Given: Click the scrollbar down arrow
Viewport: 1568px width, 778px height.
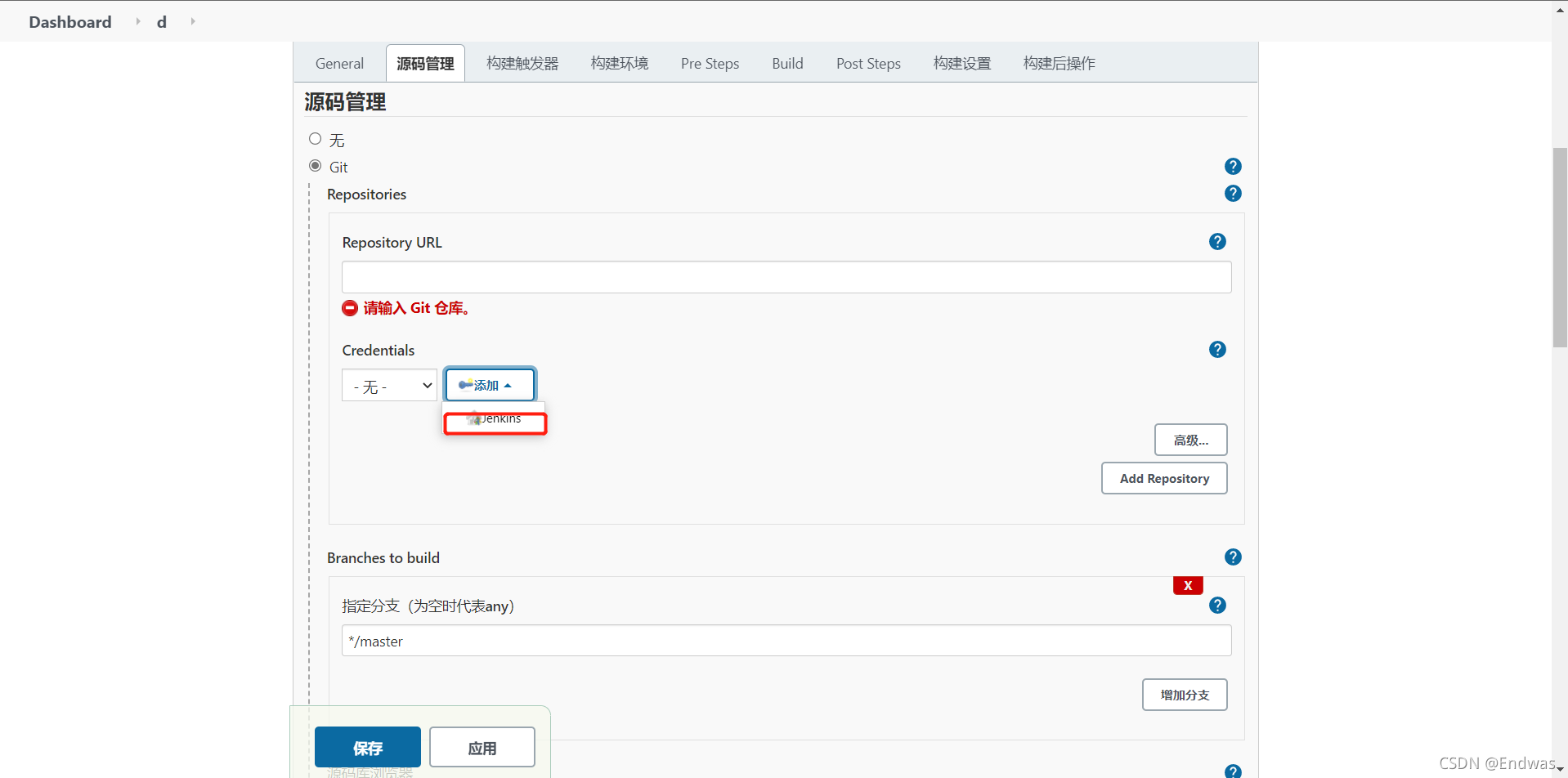Looking at the screenshot, I should 1560,770.
